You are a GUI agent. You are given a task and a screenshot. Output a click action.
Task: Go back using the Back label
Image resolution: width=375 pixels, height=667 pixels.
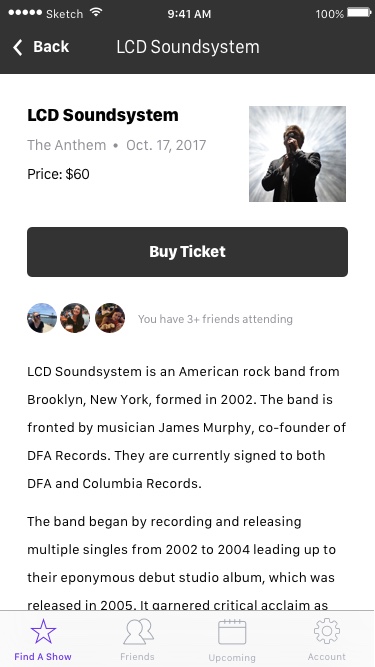(x=51, y=47)
